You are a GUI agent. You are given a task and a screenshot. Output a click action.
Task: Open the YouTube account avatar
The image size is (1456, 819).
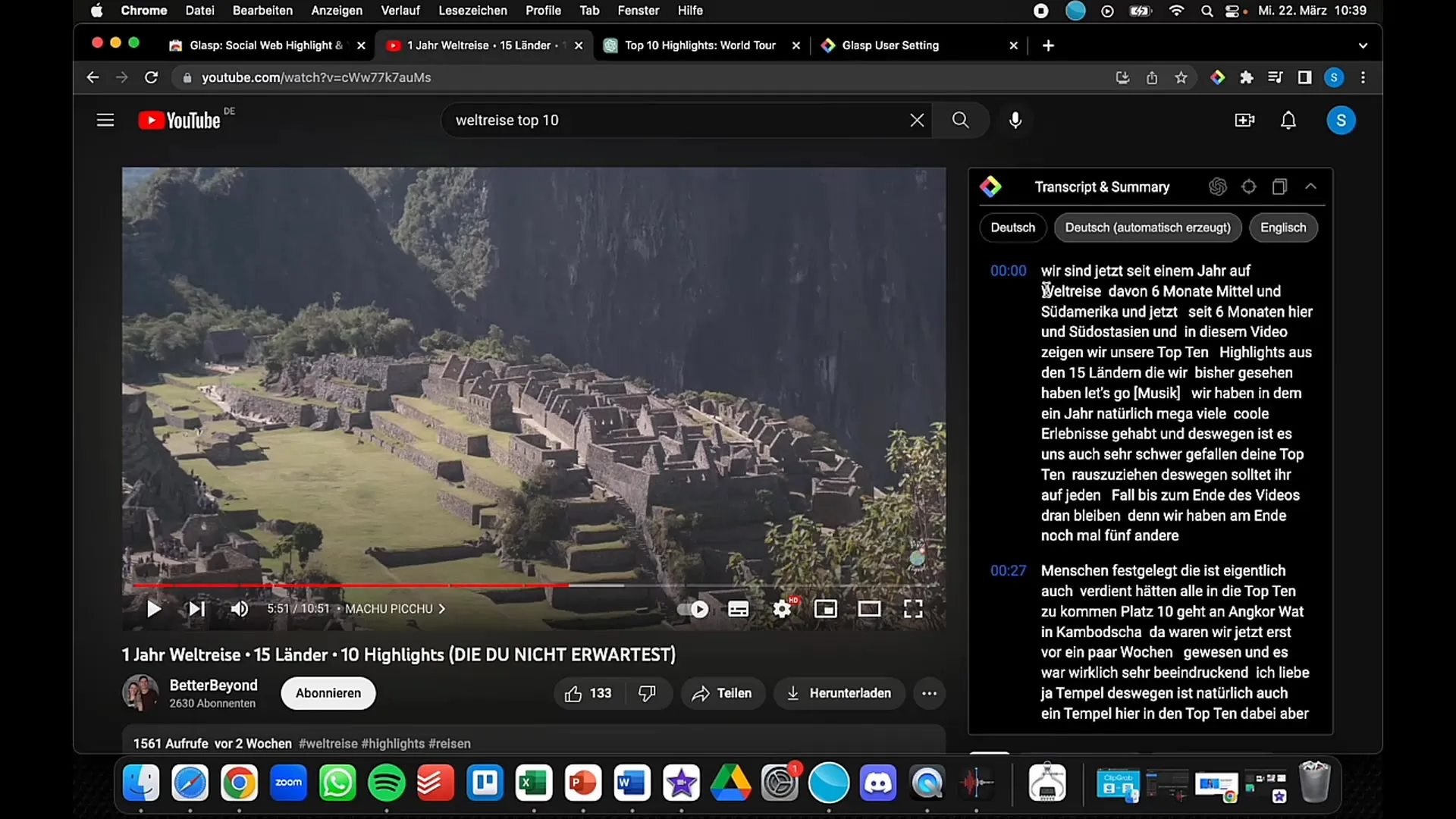click(1341, 121)
